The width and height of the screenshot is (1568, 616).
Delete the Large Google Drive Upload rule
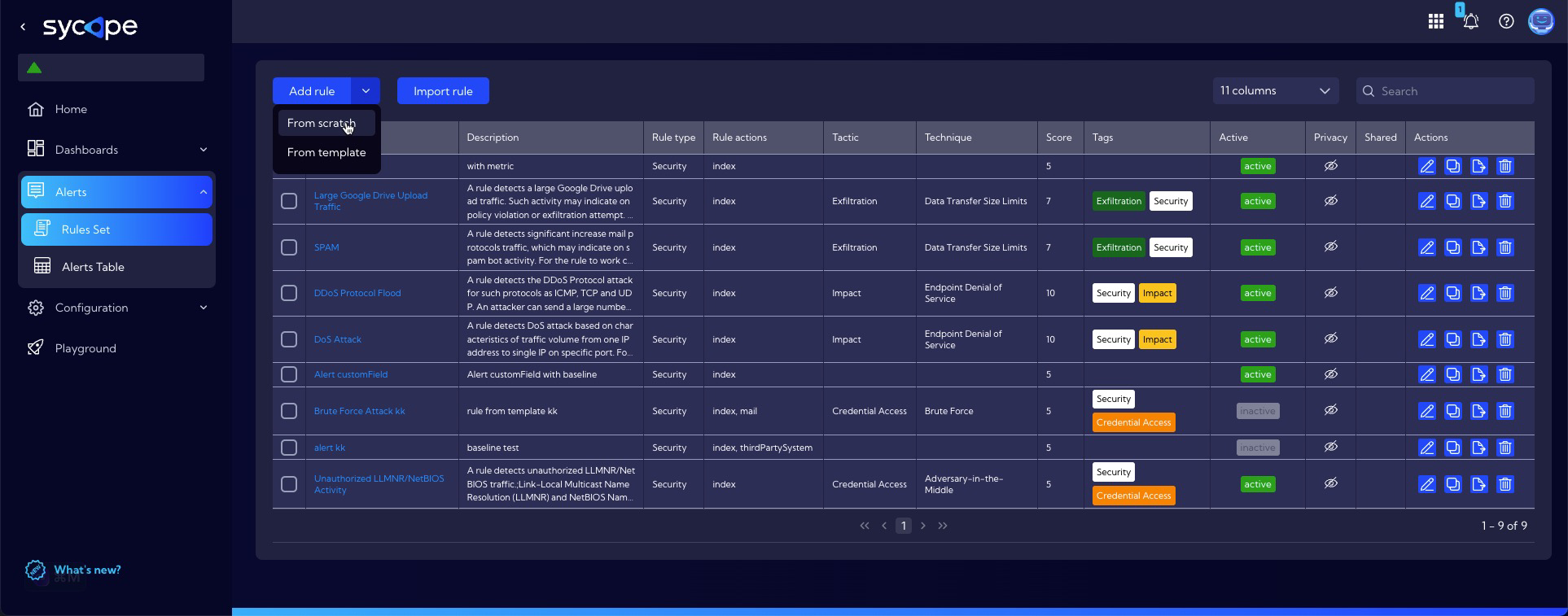coord(1505,201)
